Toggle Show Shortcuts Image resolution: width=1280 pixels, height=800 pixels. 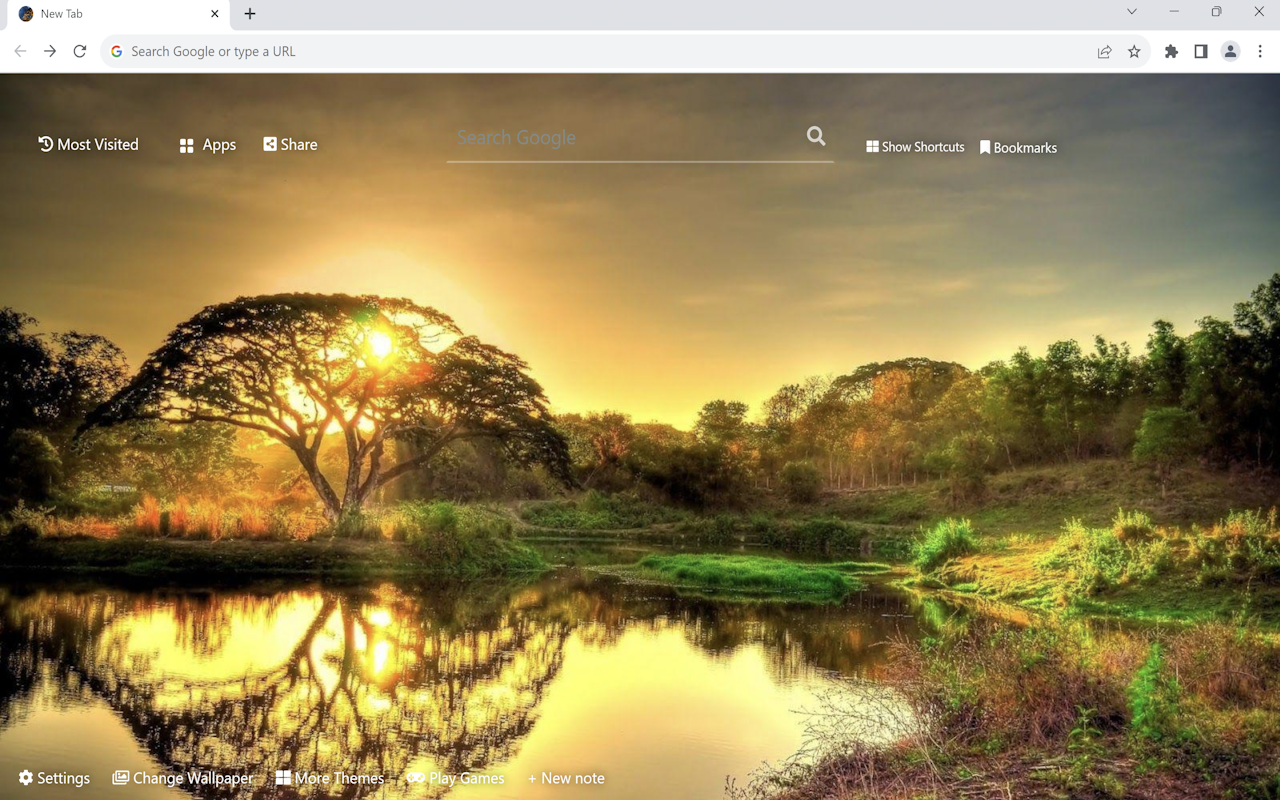[914, 147]
